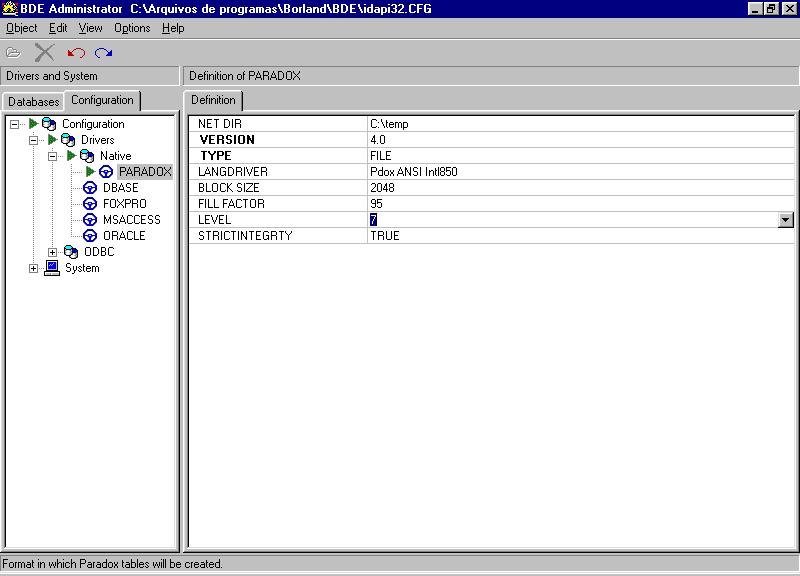The width and height of the screenshot is (800, 576).
Task: Collapse the Native tree node
Action: (52, 156)
